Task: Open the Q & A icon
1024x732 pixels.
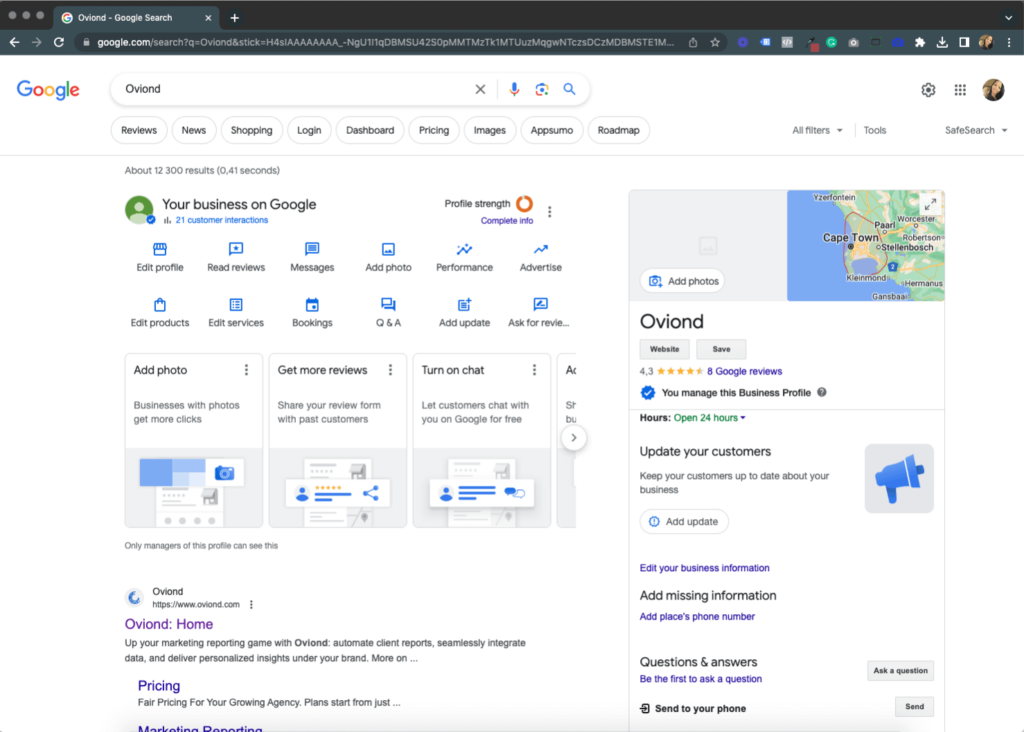Action: (x=388, y=305)
